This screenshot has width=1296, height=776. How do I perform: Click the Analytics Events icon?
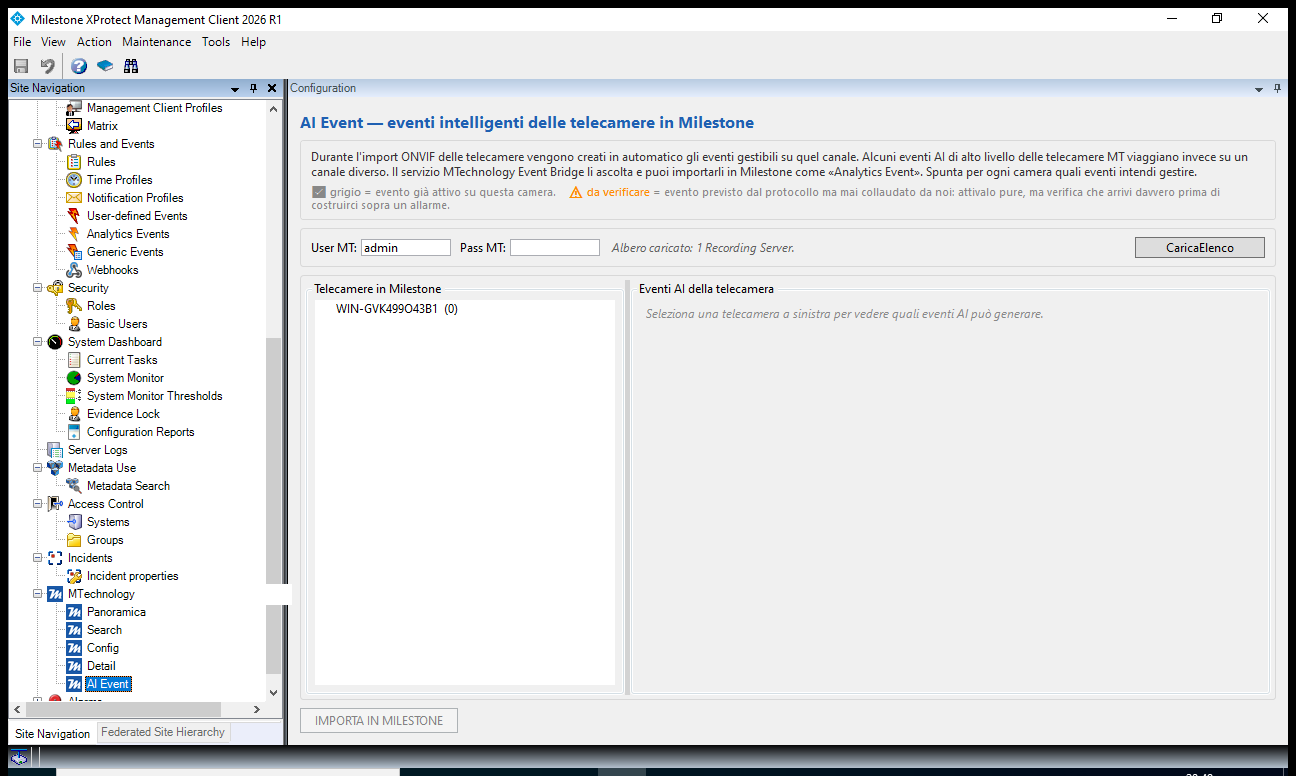click(74, 234)
